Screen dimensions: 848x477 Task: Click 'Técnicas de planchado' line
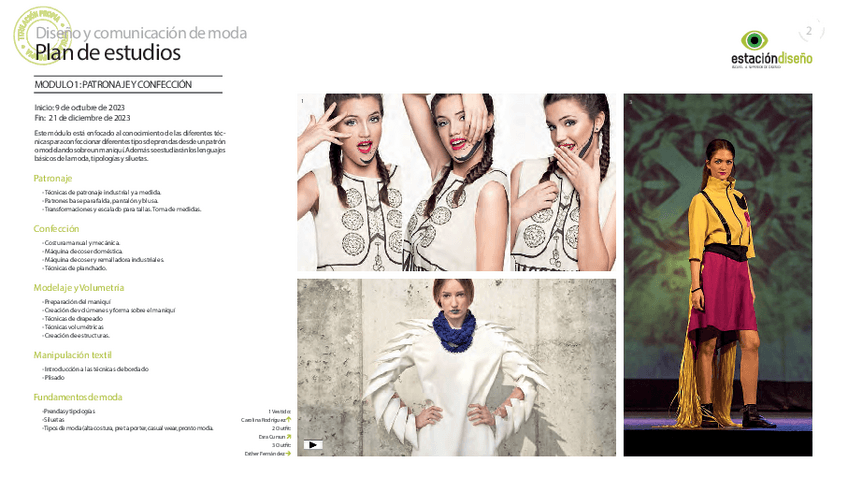point(75,268)
